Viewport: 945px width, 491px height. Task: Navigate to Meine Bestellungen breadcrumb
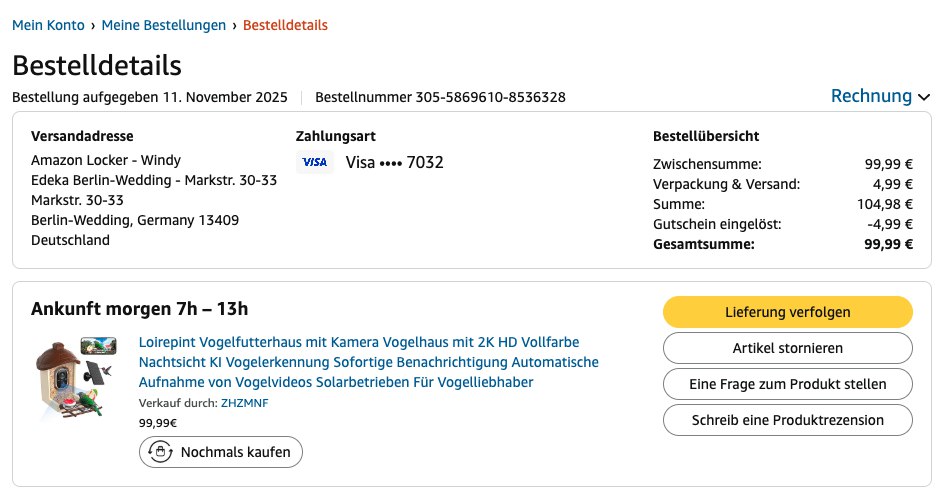[164, 25]
